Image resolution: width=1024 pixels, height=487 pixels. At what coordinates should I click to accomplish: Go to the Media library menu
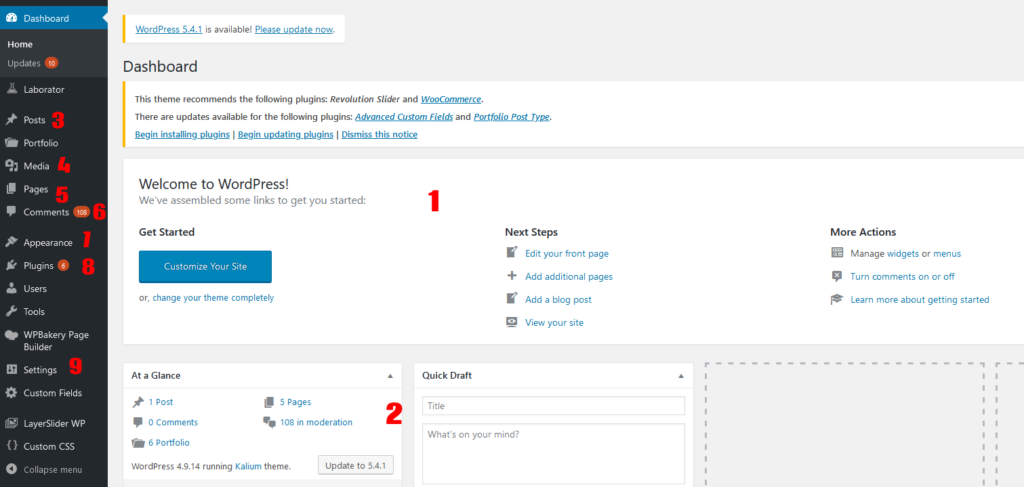pyautogui.click(x=36, y=166)
